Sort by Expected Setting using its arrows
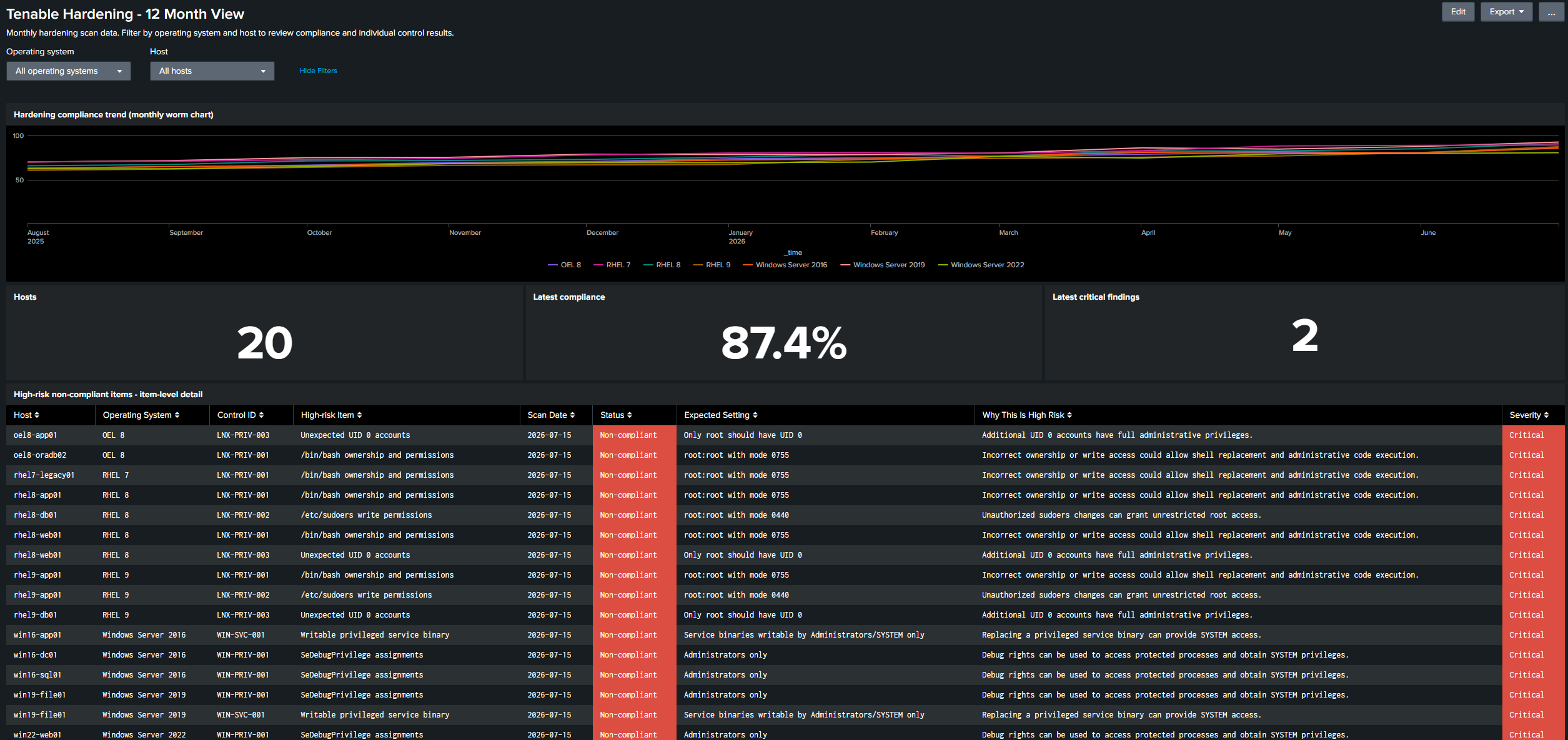1568x740 pixels. pos(755,415)
